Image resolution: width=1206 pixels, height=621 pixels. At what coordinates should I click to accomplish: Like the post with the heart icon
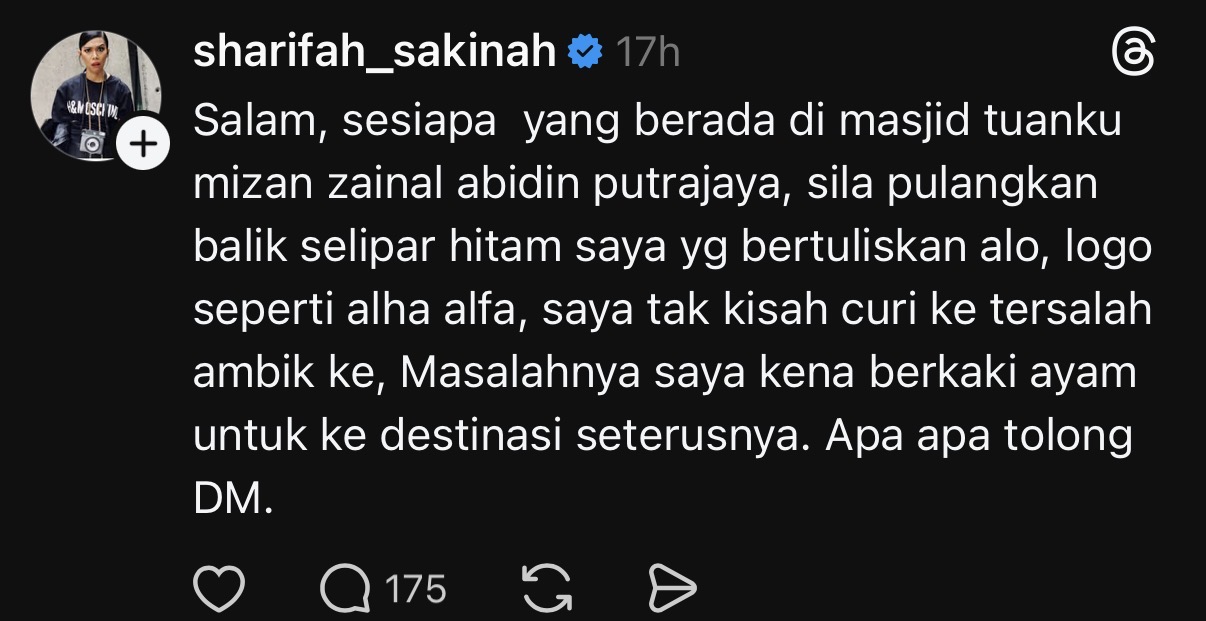click(218, 588)
